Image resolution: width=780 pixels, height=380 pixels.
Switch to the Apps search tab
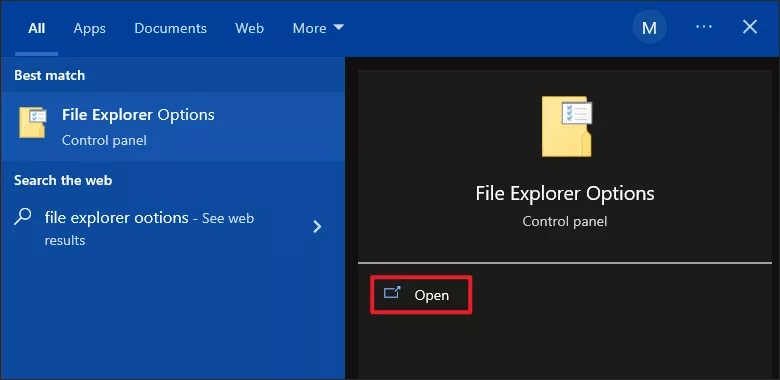pyautogui.click(x=90, y=28)
